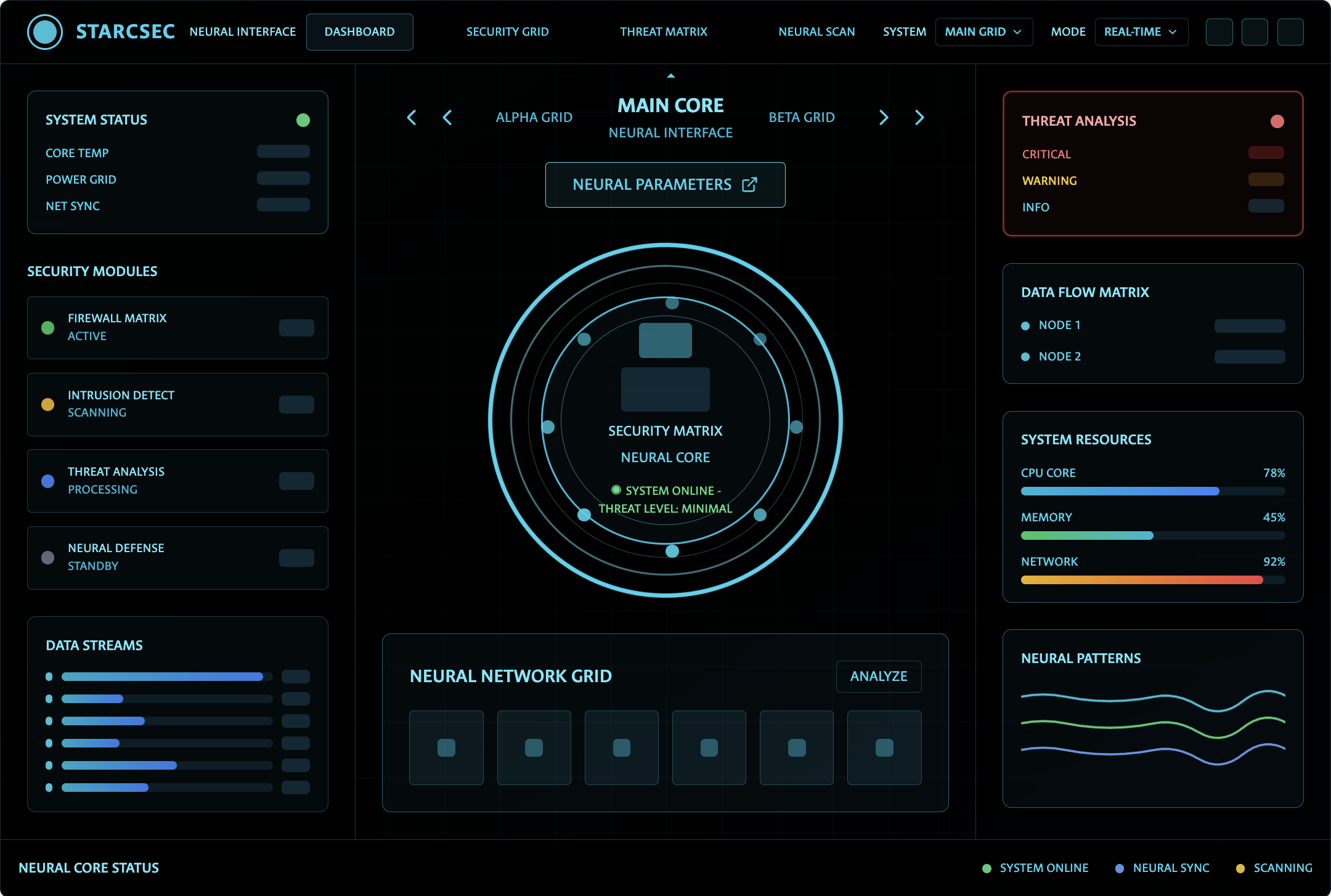Viewport: 1331px width, 896px height.
Task: Select BETA GRID view
Action: (802, 118)
